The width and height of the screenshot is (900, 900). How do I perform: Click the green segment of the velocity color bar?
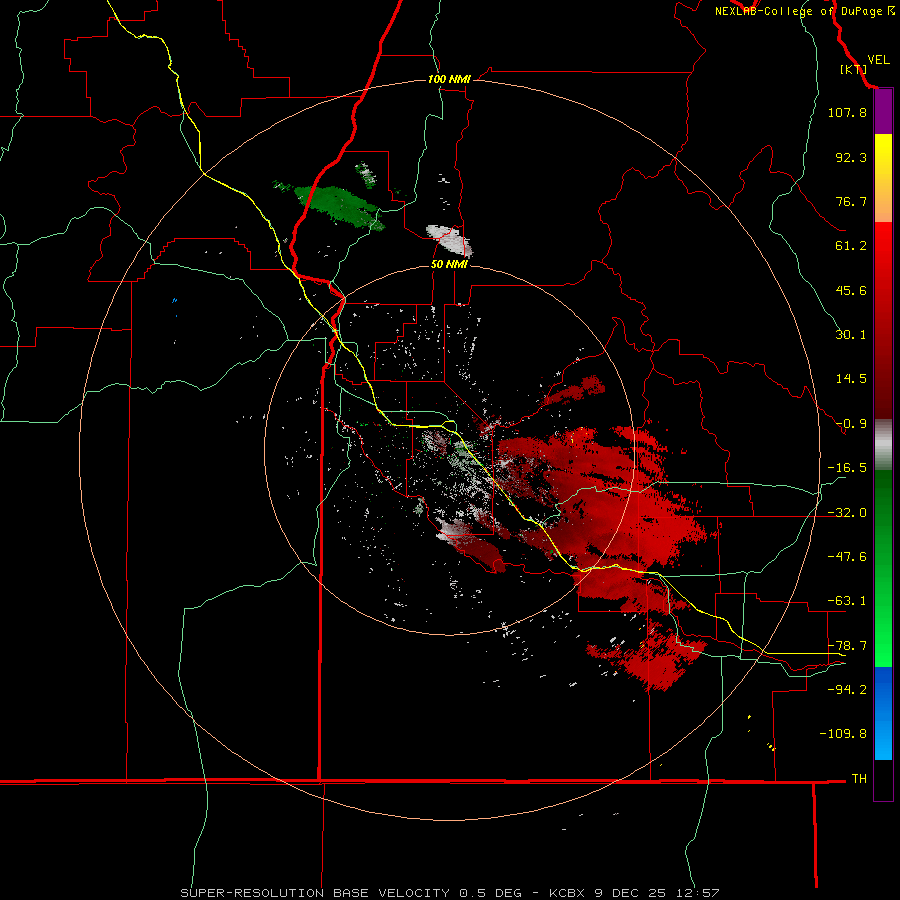coord(883,568)
